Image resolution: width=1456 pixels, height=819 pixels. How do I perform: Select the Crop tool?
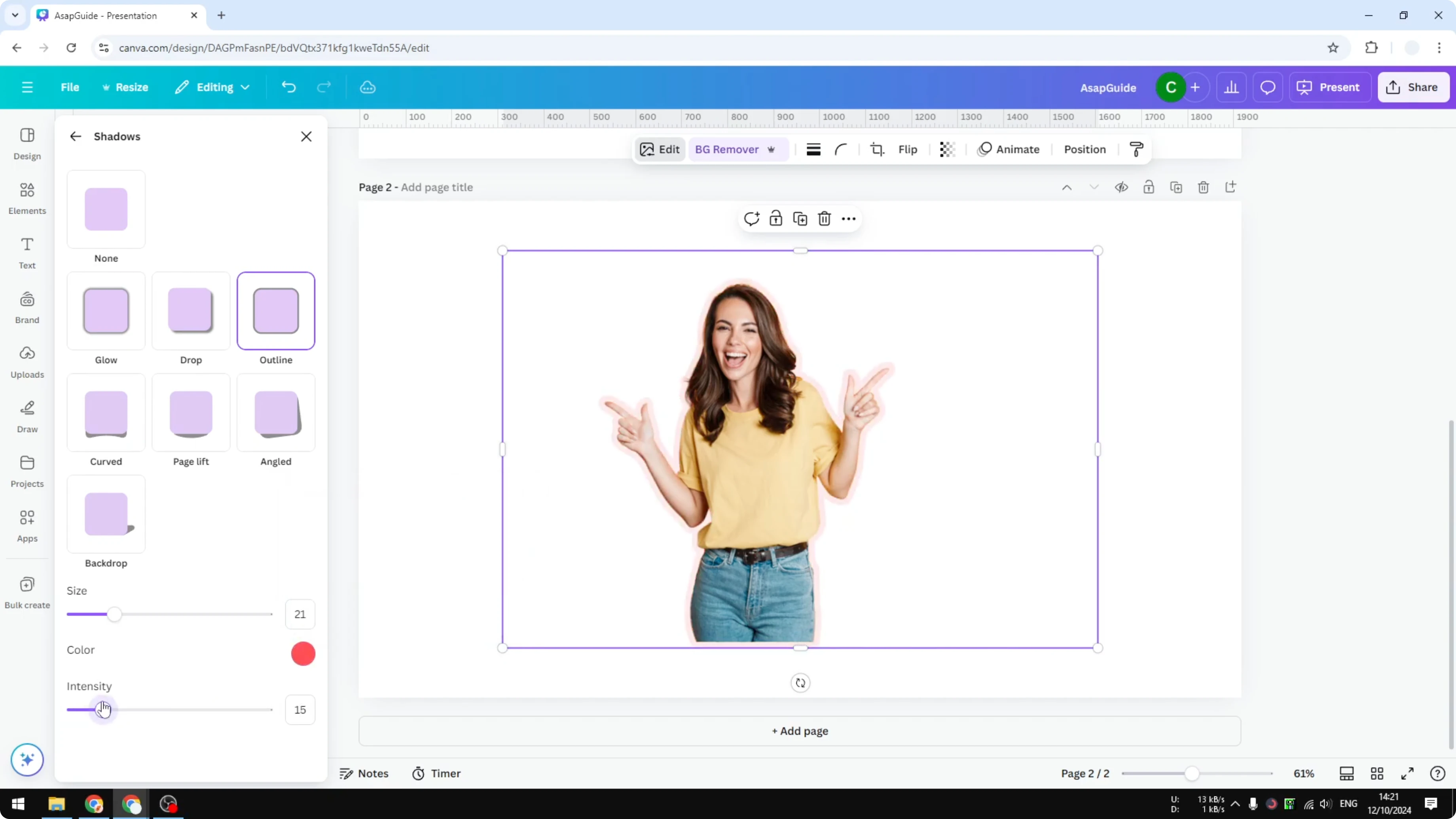tap(877, 149)
